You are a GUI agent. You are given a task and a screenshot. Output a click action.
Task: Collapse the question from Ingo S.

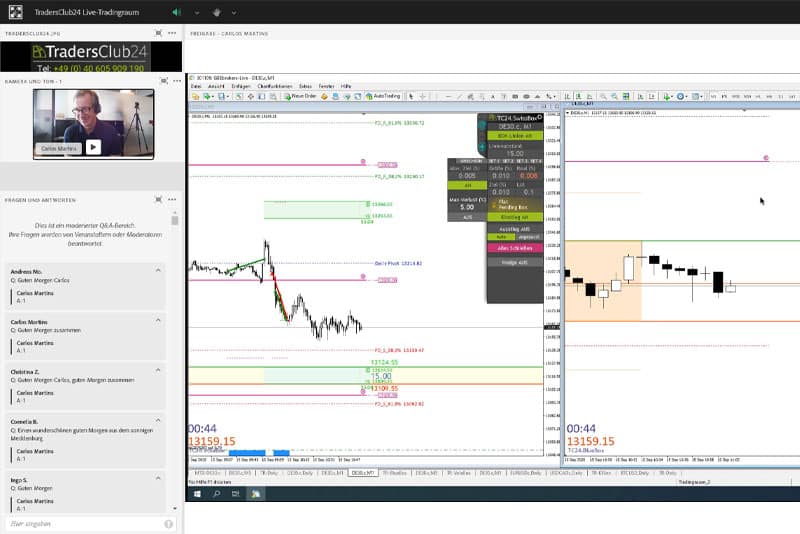click(x=158, y=478)
